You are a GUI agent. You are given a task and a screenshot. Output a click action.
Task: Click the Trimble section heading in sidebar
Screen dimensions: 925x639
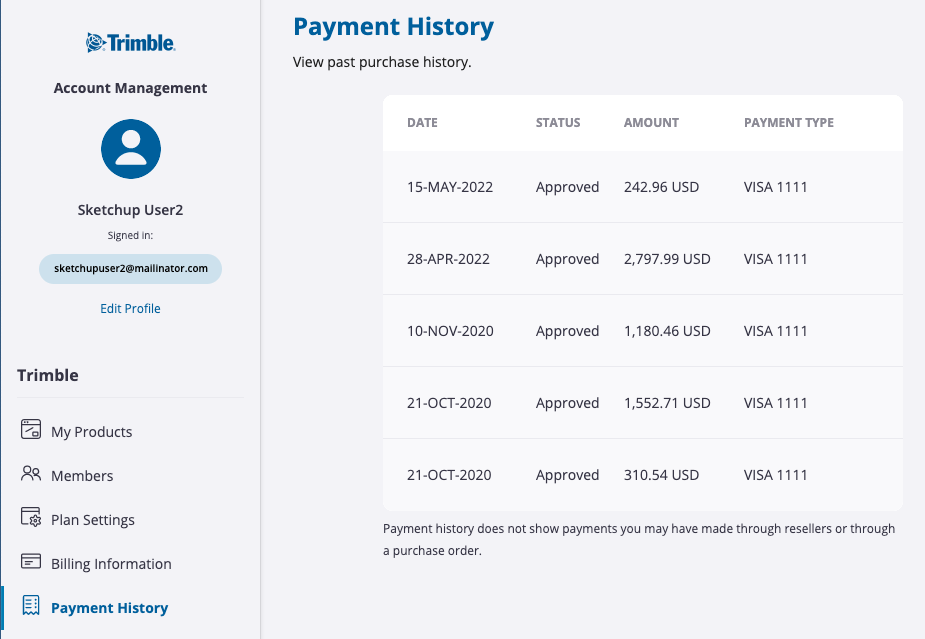[48, 375]
